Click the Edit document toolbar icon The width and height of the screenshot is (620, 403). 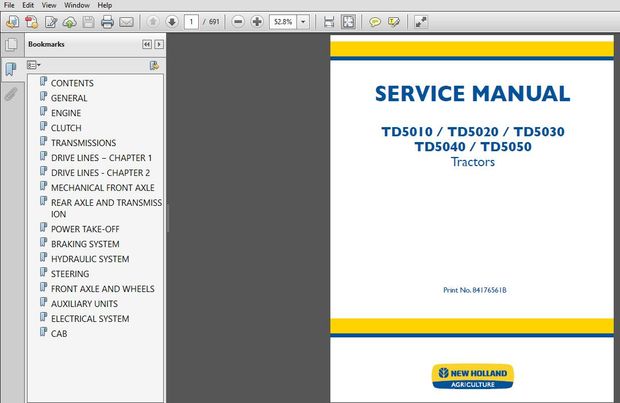pyautogui.click(x=51, y=22)
